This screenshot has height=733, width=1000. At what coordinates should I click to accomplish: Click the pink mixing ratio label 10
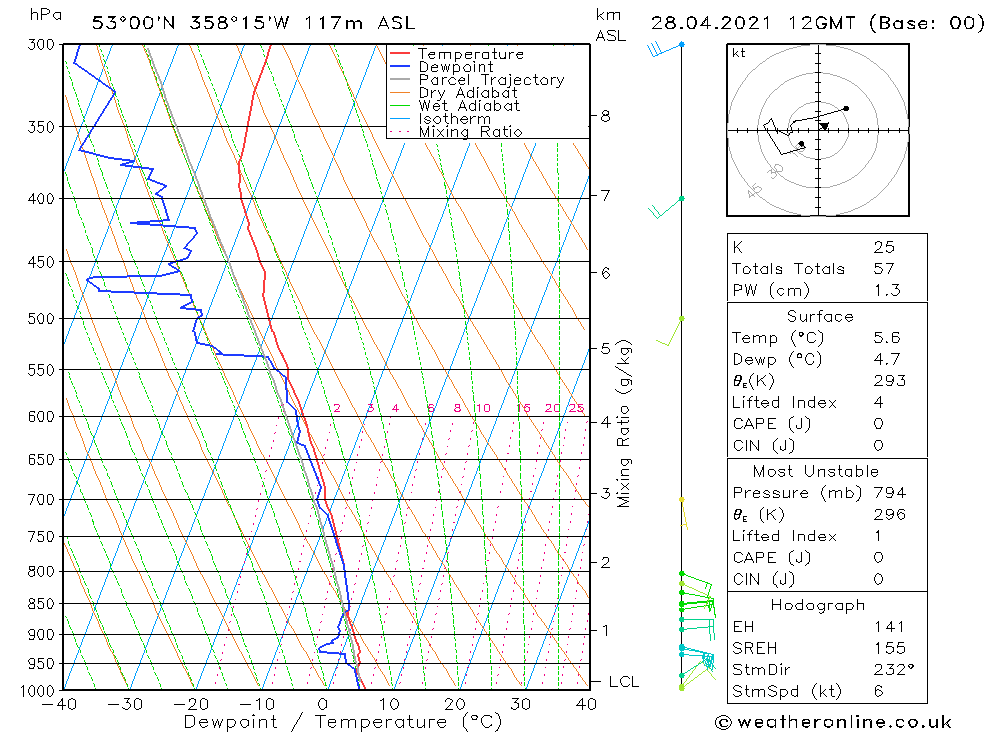pyautogui.click(x=483, y=408)
